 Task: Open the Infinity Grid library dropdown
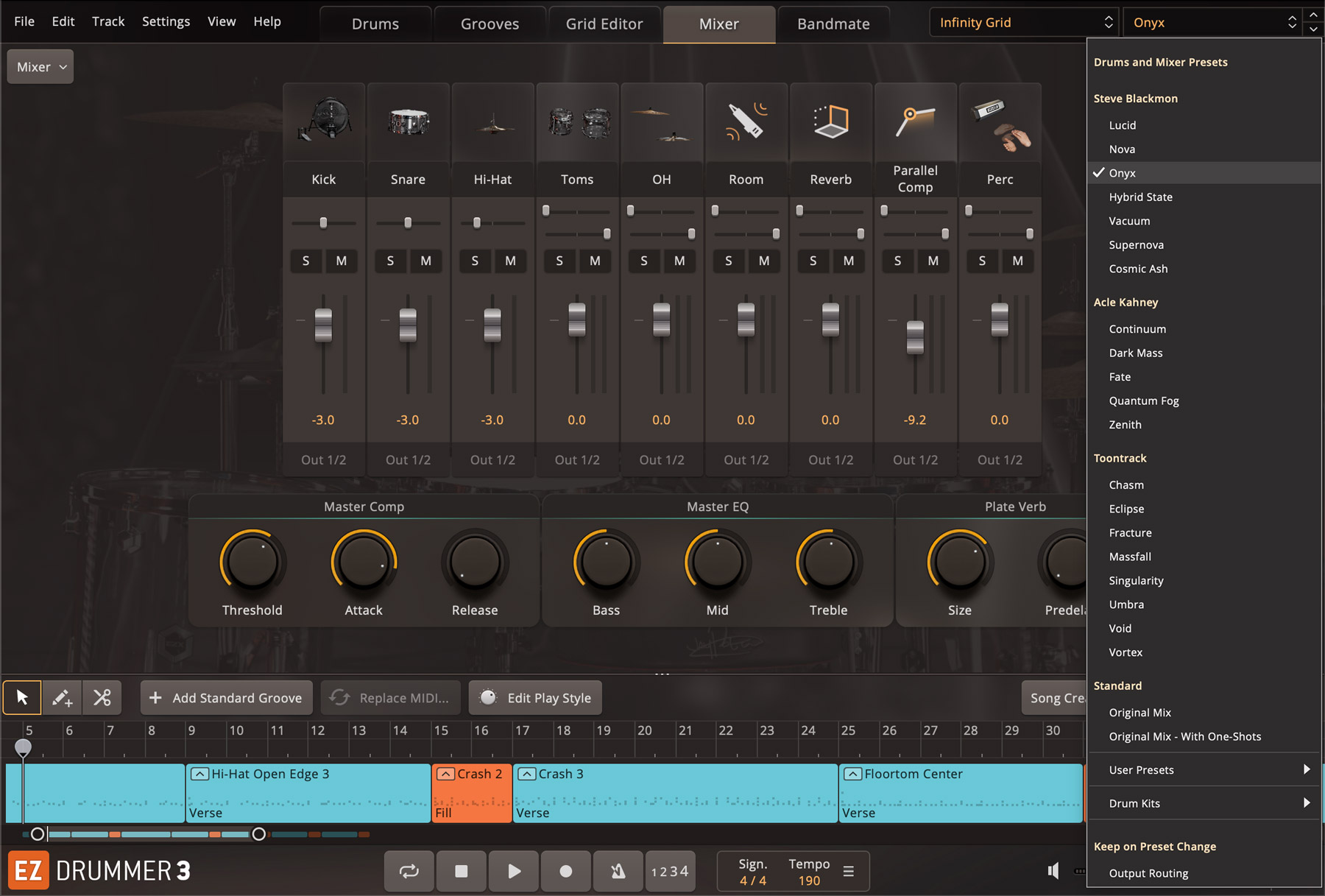click(x=1024, y=23)
